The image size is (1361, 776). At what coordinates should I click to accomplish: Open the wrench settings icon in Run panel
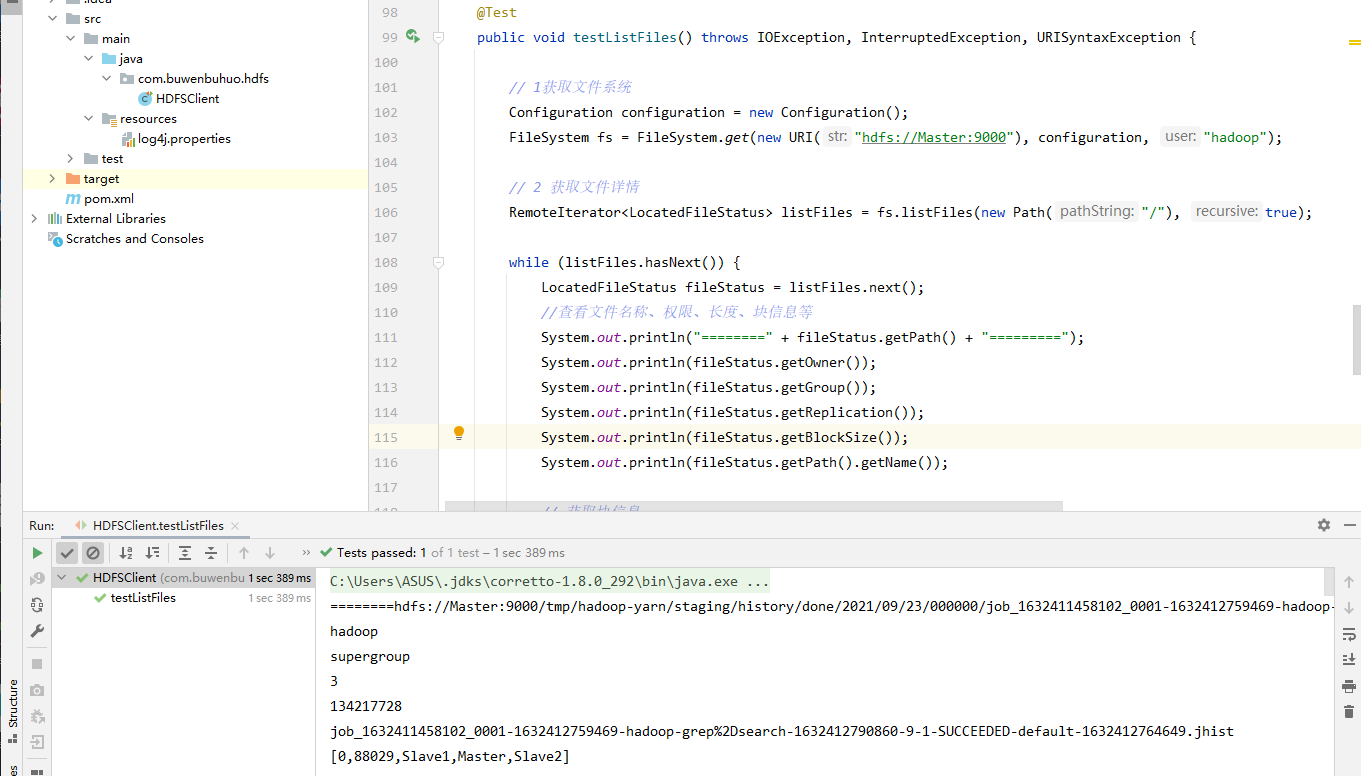[37, 631]
